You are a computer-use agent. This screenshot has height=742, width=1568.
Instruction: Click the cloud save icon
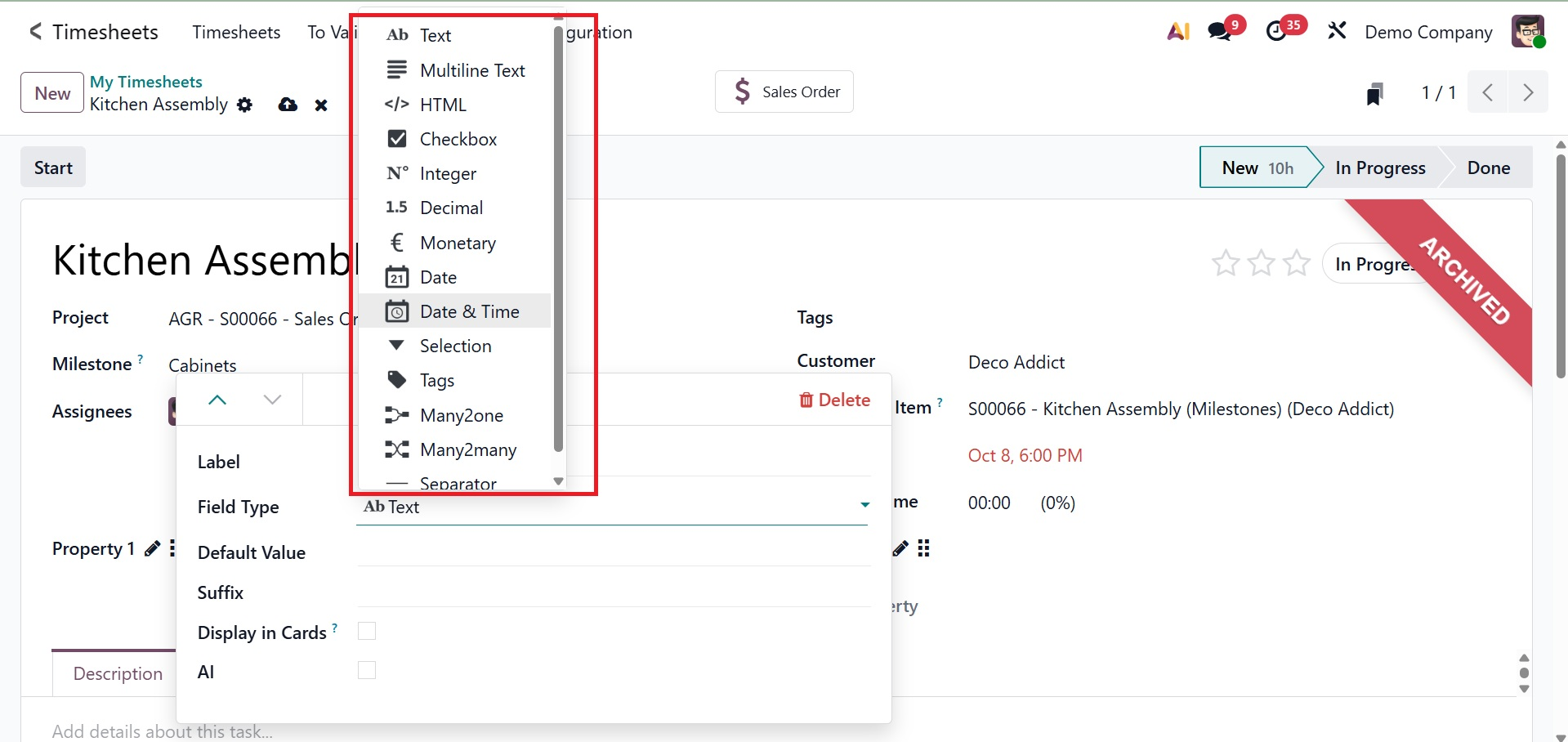point(288,105)
